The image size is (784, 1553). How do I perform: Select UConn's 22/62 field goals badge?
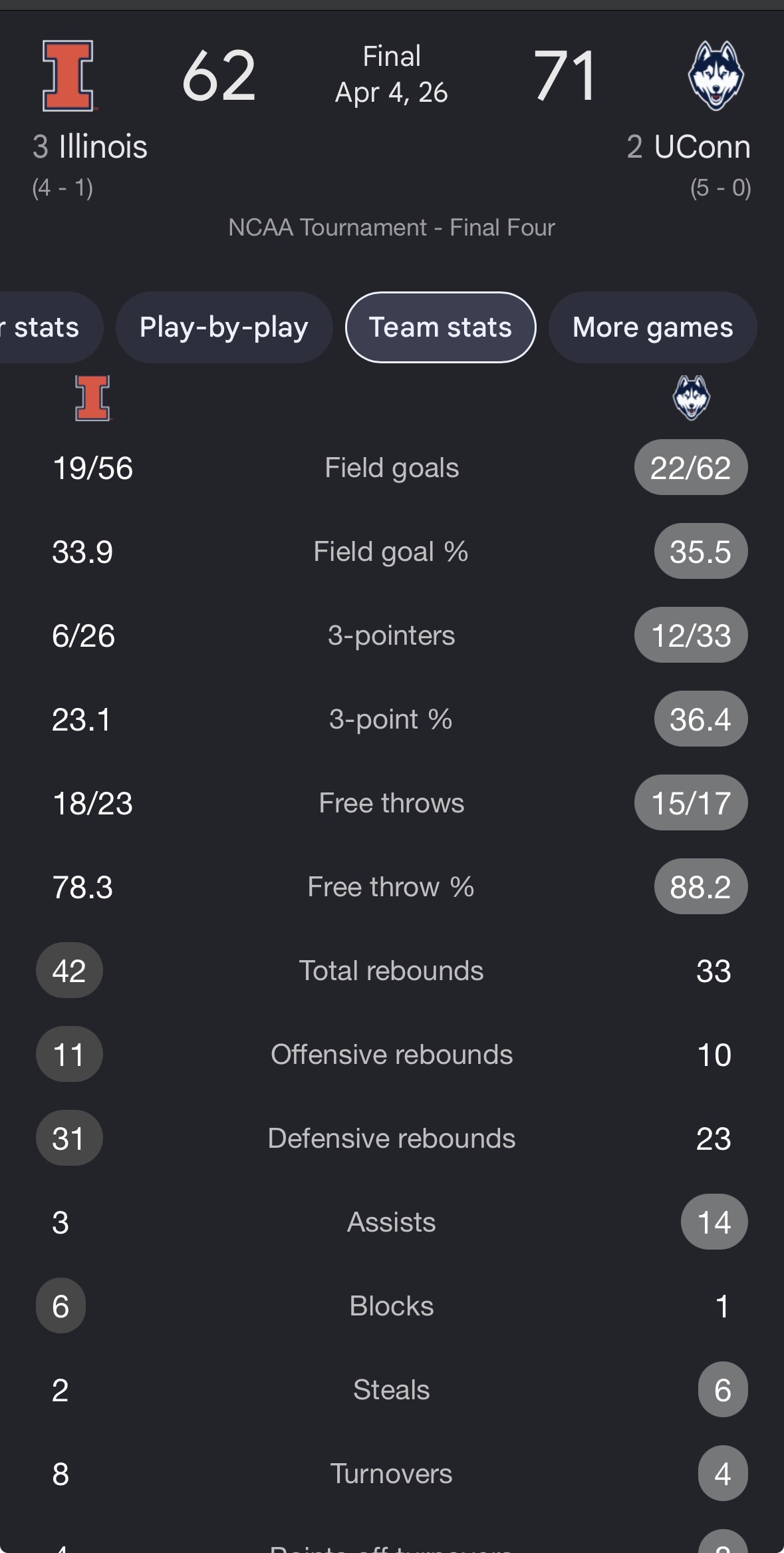(x=691, y=468)
